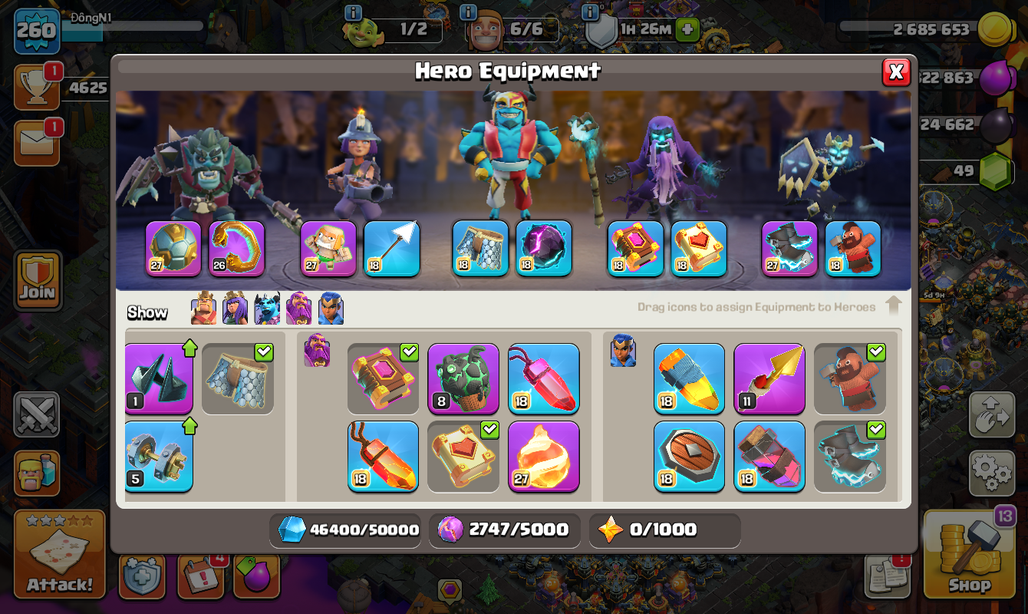
Task: Select the Vampstache equipment level 26
Action: click(x=237, y=248)
